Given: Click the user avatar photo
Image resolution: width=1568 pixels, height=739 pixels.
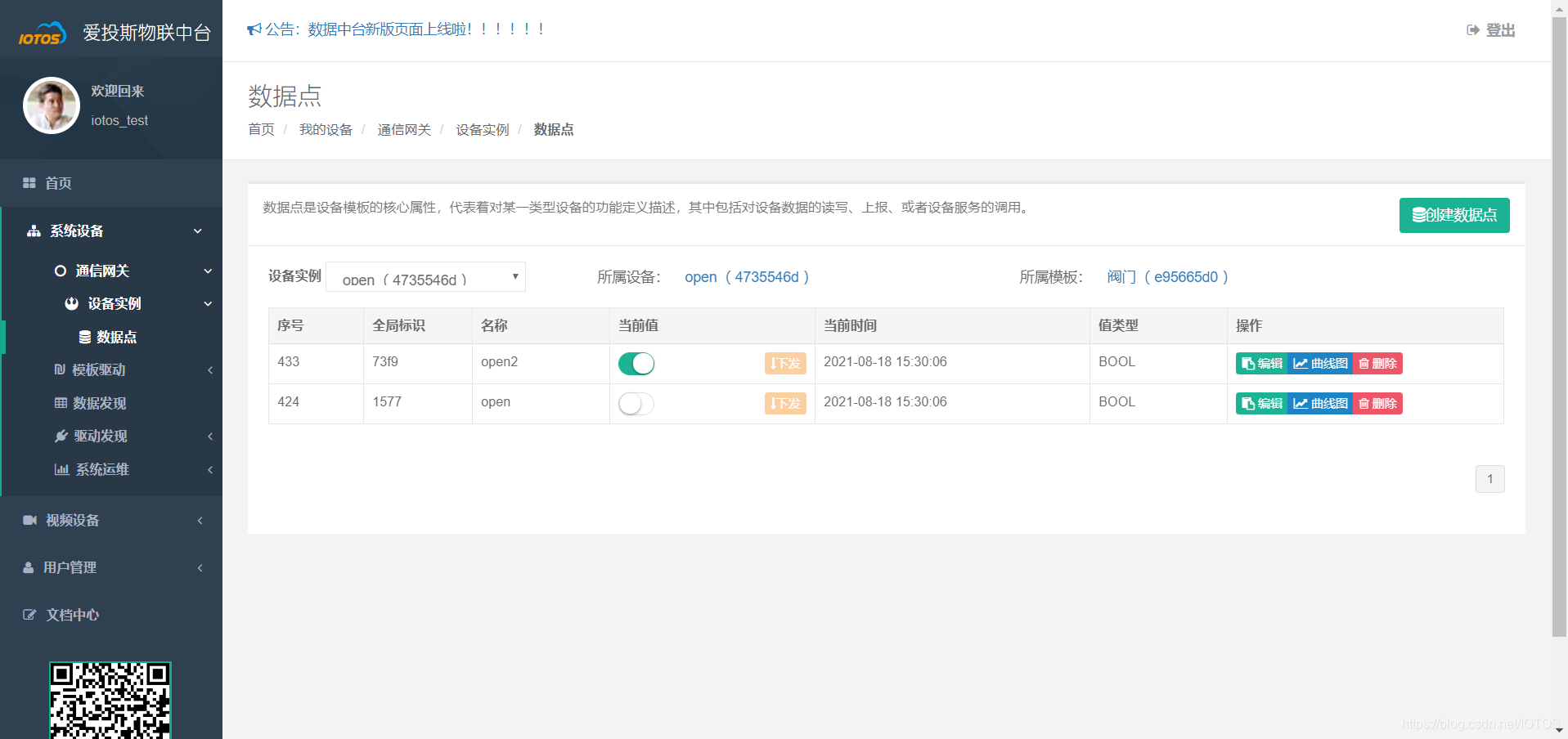Looking at the screenshot, I should pyautogui.click(x=51, y=105).
